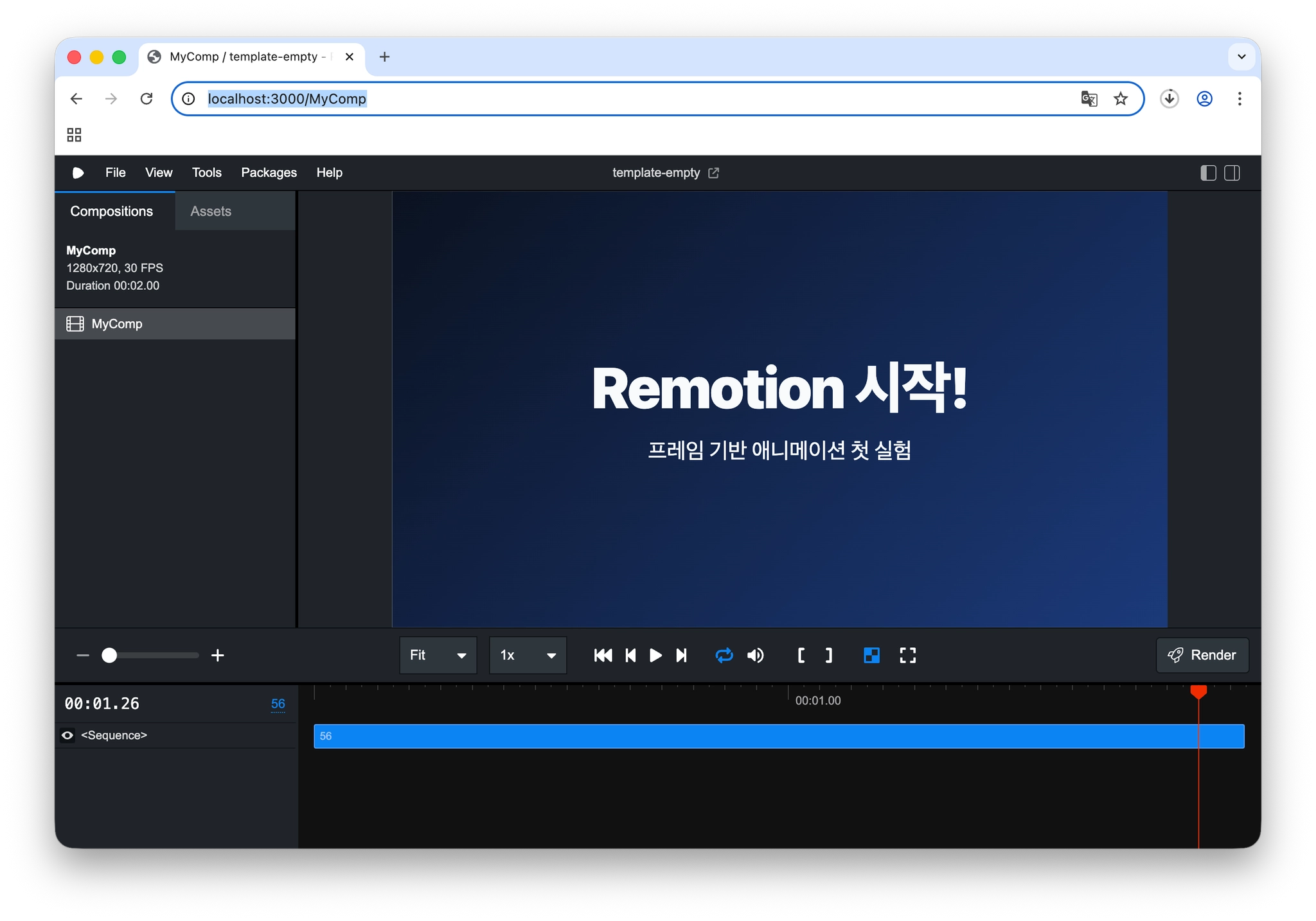Enter fullscreen preview mode
This screenshot has width=1316, height=921.
coord(907,655)
